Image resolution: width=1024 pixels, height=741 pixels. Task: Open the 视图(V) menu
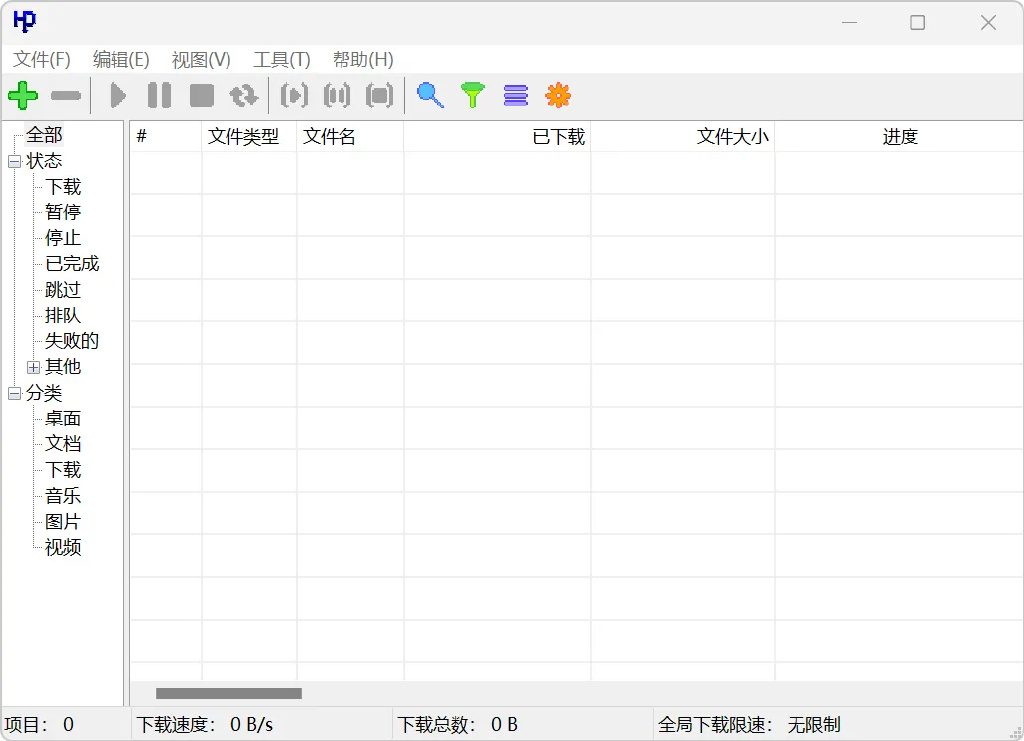pyautogui.click(x=199, y=59)
